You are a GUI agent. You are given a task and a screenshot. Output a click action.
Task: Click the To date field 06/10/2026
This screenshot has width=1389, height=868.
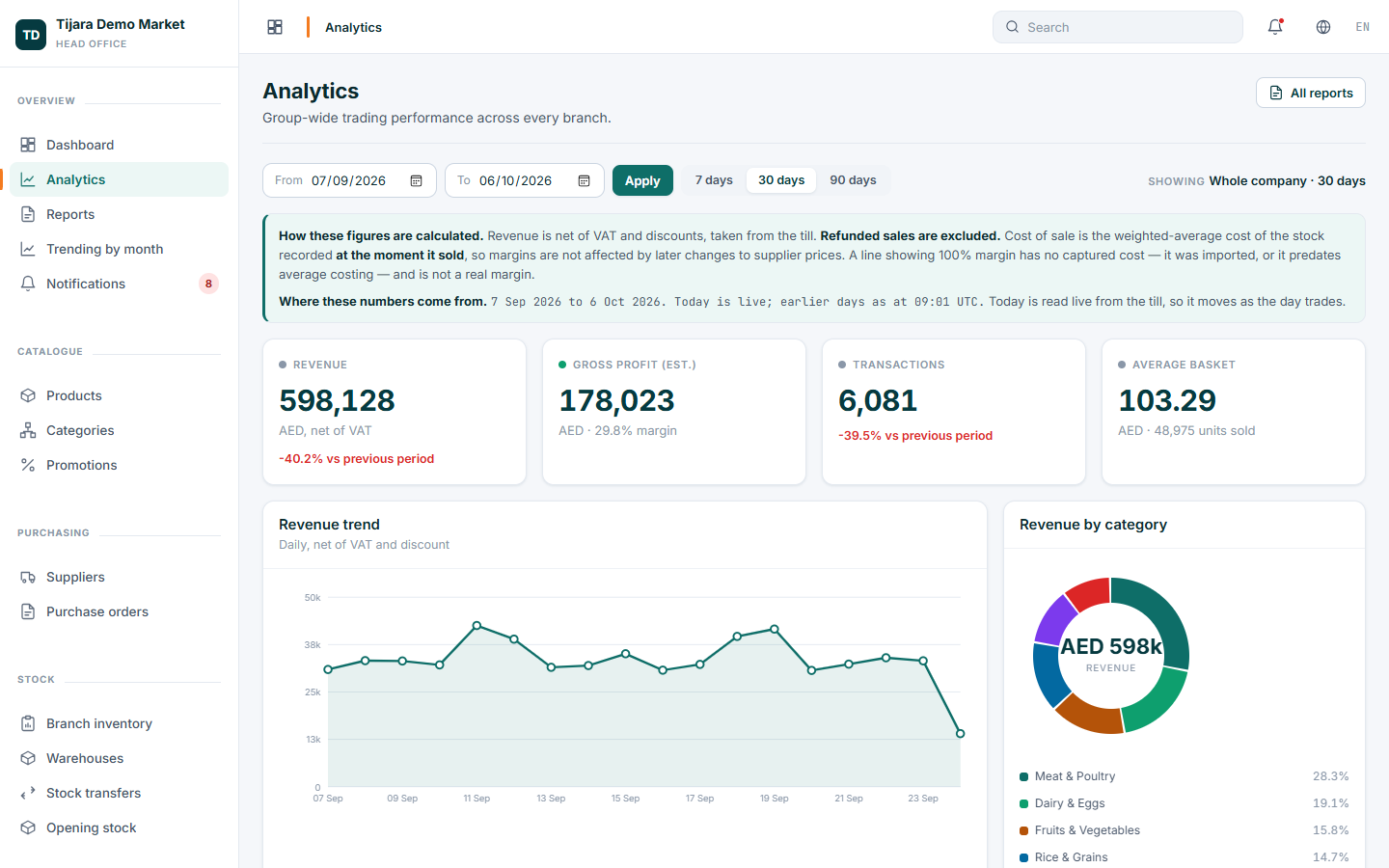[525, 180]
